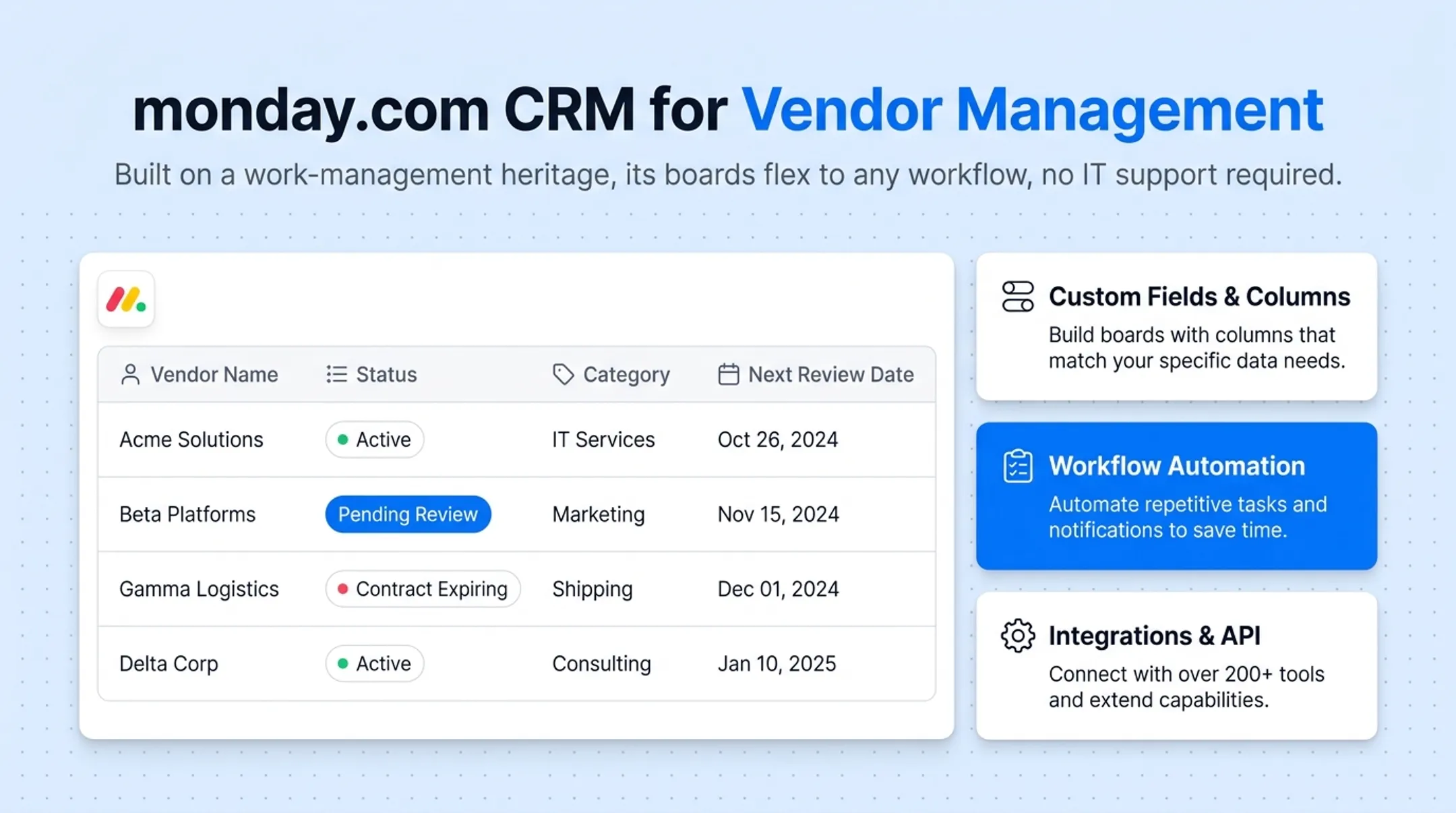The image size is (1456, 813).
Task: Click the Shipping category cell
Action: (x=593, y=590)
